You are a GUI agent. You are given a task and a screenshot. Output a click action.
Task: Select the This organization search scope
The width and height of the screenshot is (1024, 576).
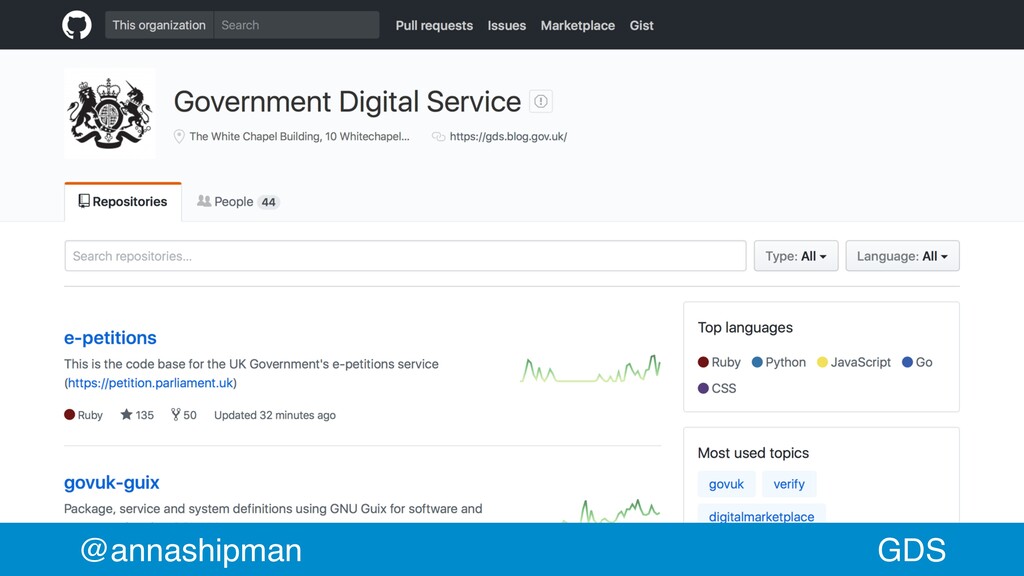(159, 25)
